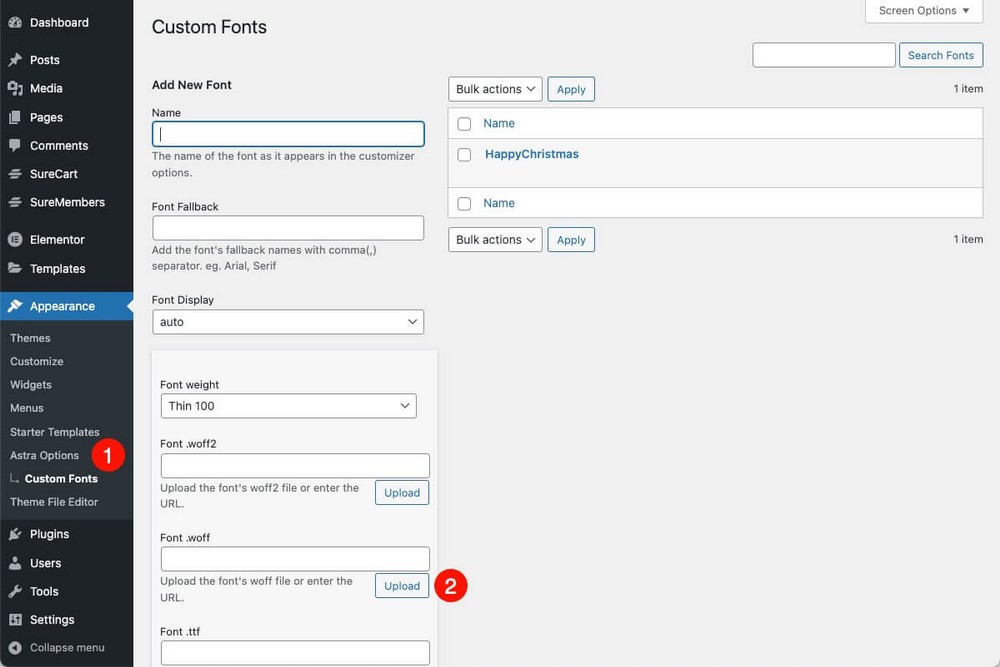Open Templates menu item
Image resolution: width=1000 pixels, height=667 pixels.
point(57,268)
